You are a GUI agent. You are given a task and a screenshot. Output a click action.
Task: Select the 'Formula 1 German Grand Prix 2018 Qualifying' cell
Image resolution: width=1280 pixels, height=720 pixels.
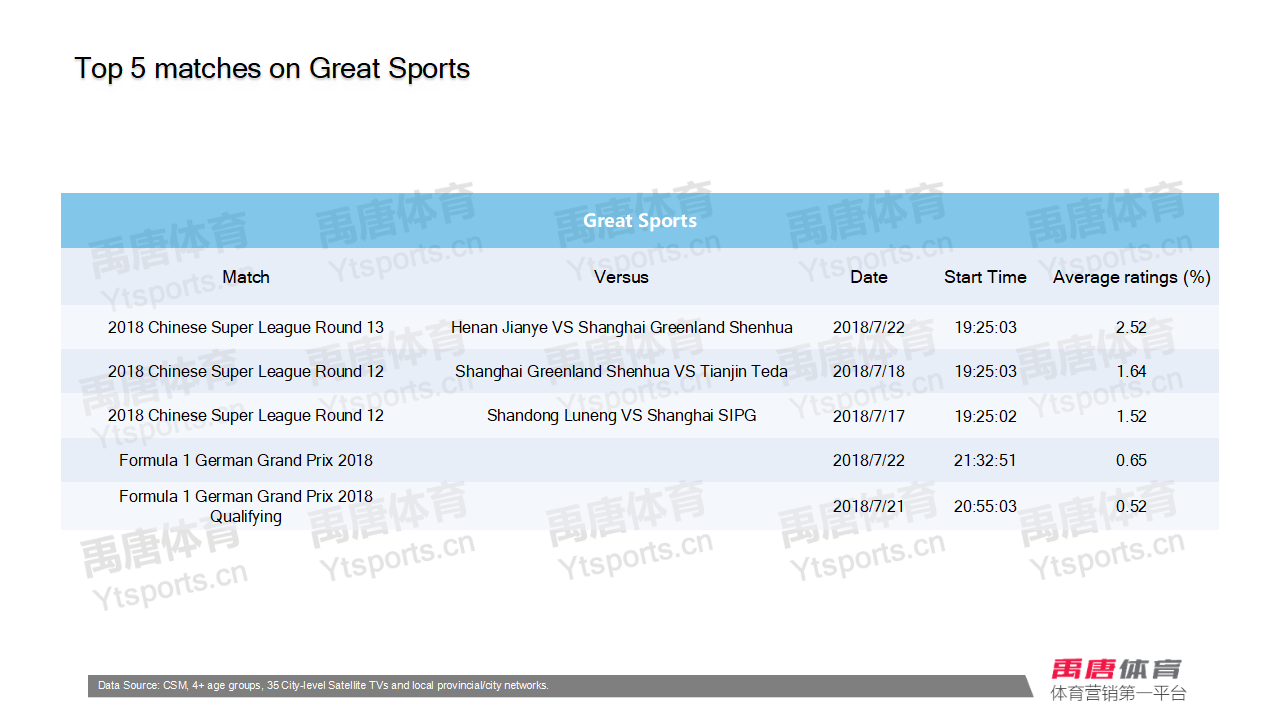(x=246, y=506)
